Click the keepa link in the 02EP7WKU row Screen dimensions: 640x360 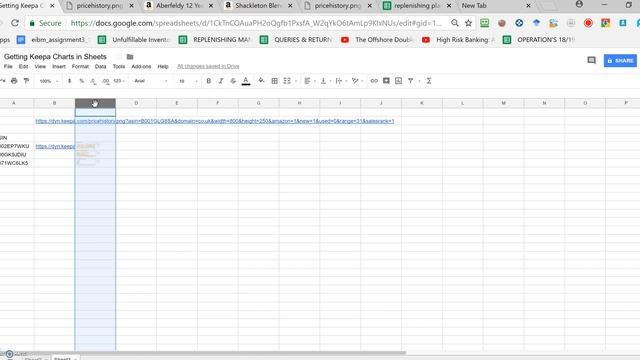[55, 146]
